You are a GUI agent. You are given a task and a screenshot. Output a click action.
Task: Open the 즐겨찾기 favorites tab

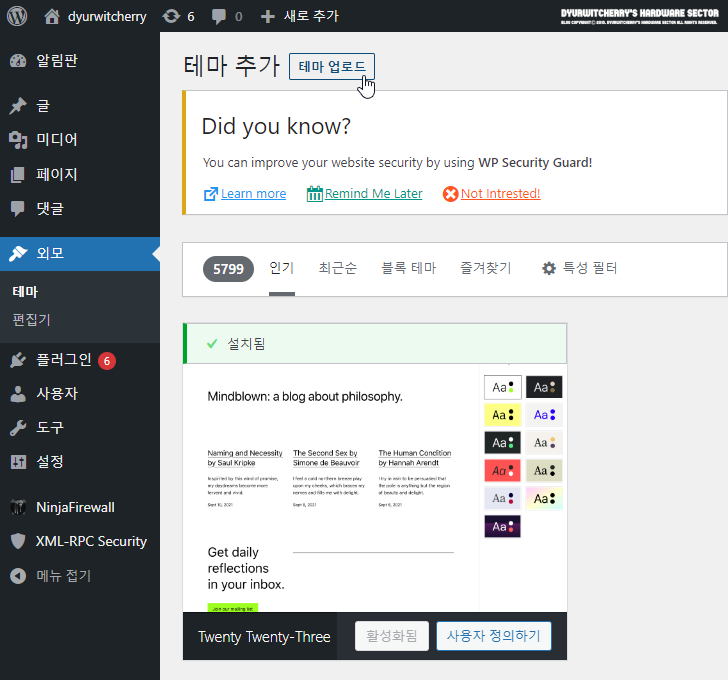tap(485, 268)
